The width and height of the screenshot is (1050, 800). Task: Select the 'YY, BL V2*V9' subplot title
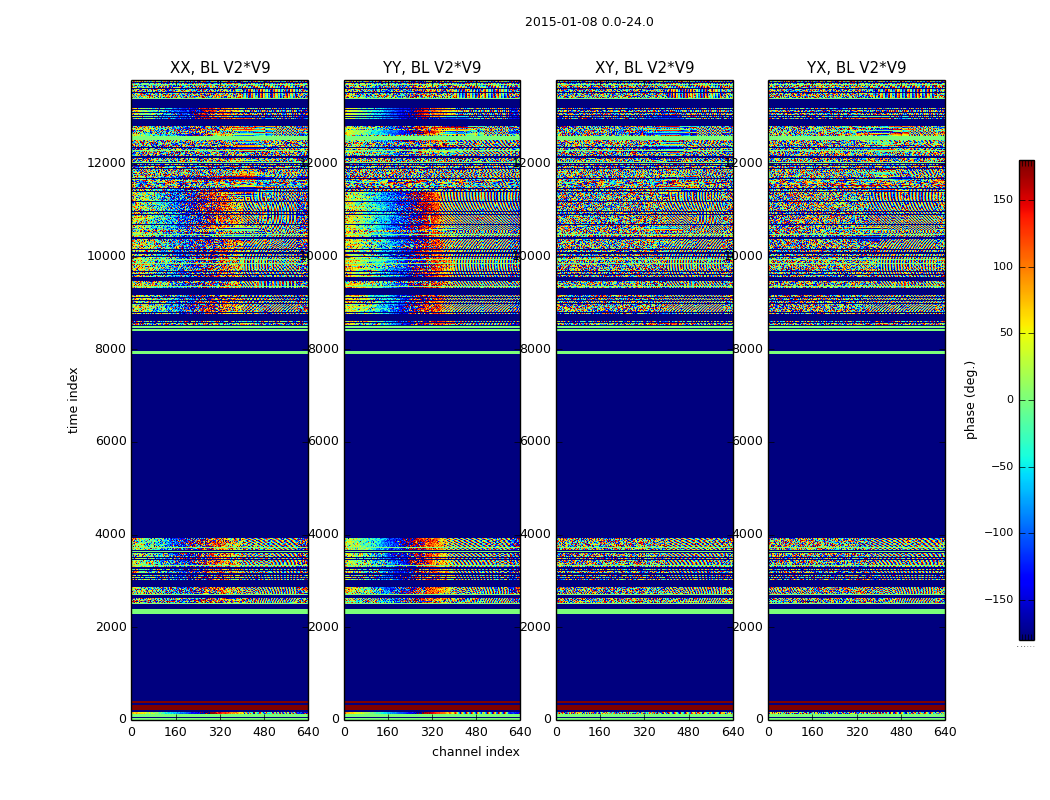pos(432,68)
